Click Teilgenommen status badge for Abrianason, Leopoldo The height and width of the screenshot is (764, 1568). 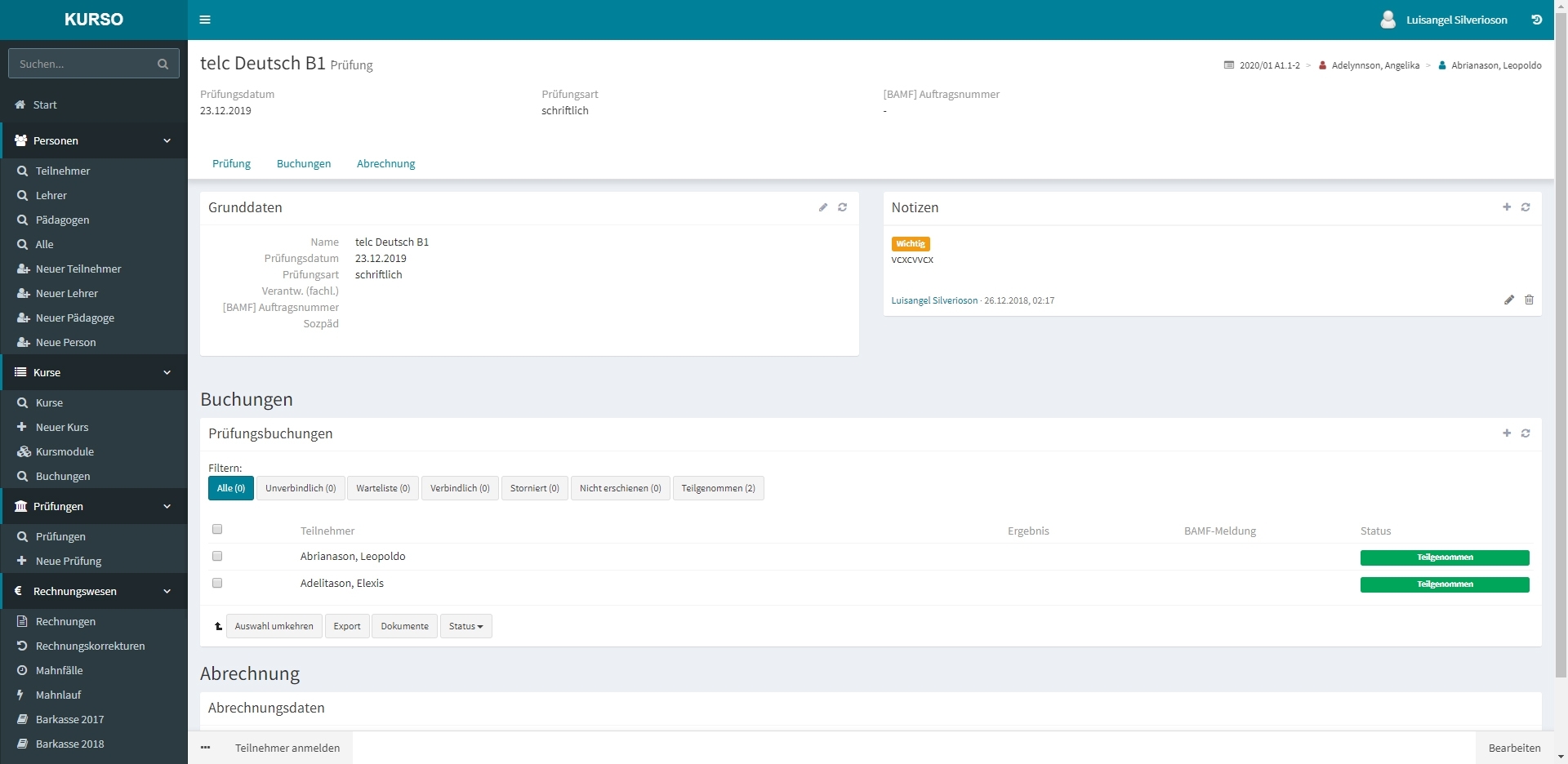point(1445,557)
